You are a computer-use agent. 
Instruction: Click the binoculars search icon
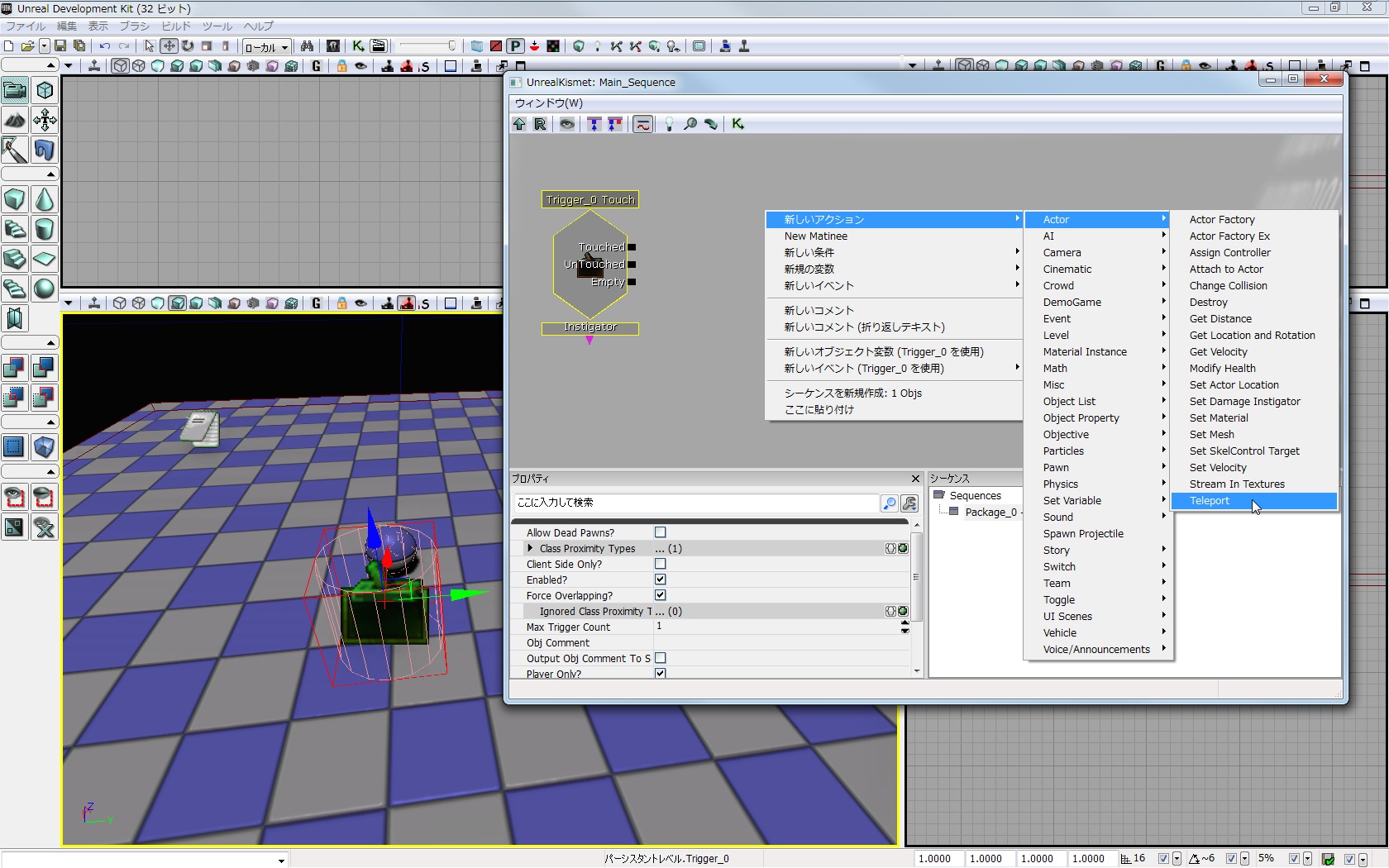click(x=307, y=46)
